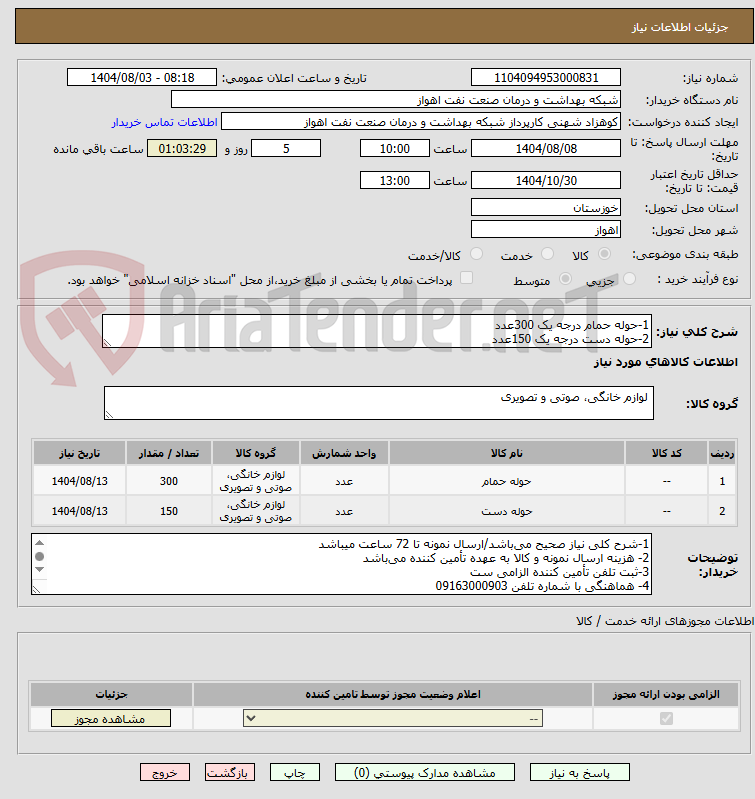
Task: Click the کد کالا column header
Action: pyautogui.click(x=666, y=453)
